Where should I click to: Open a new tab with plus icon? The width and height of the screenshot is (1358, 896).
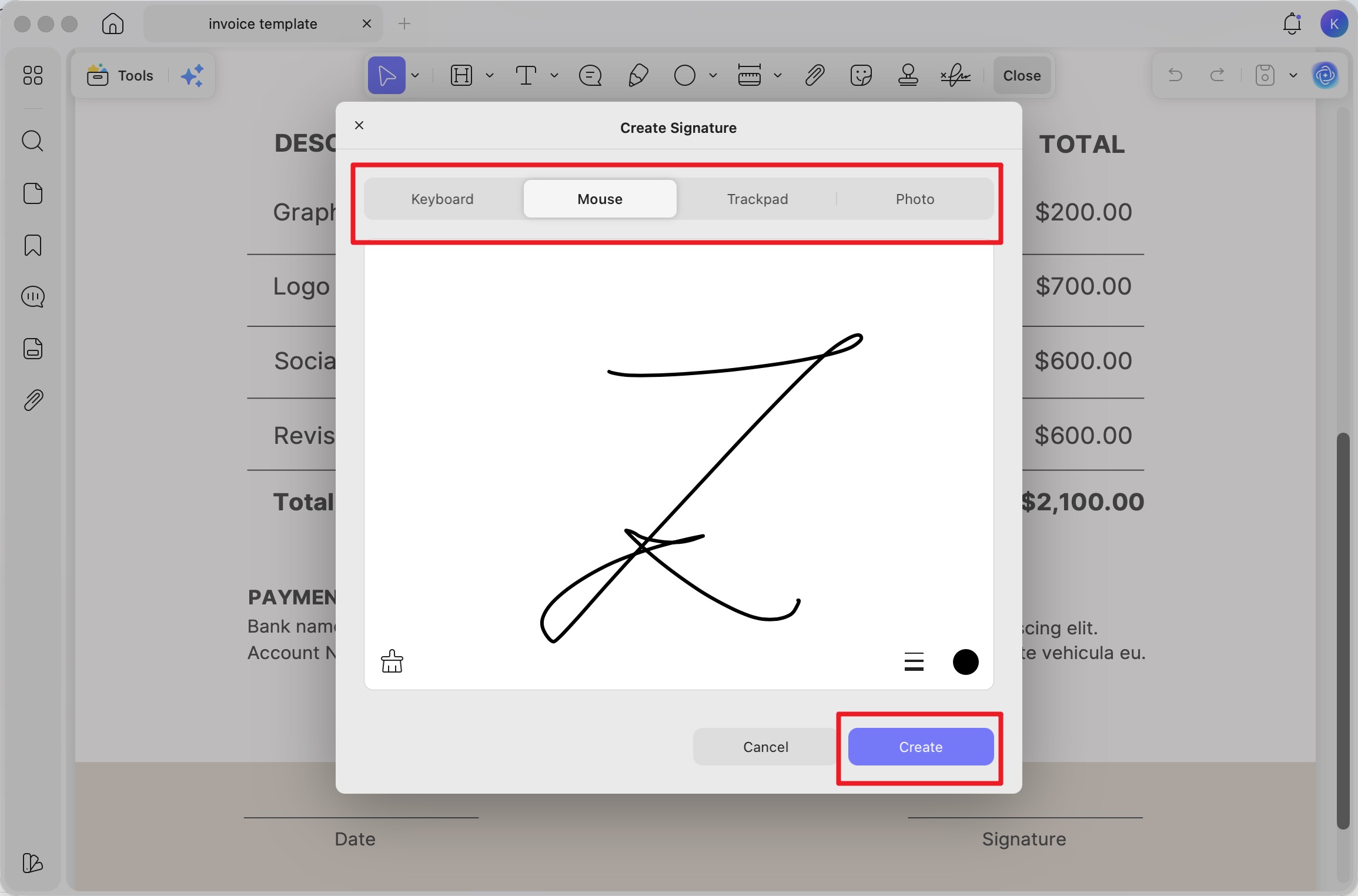point(404,24)
